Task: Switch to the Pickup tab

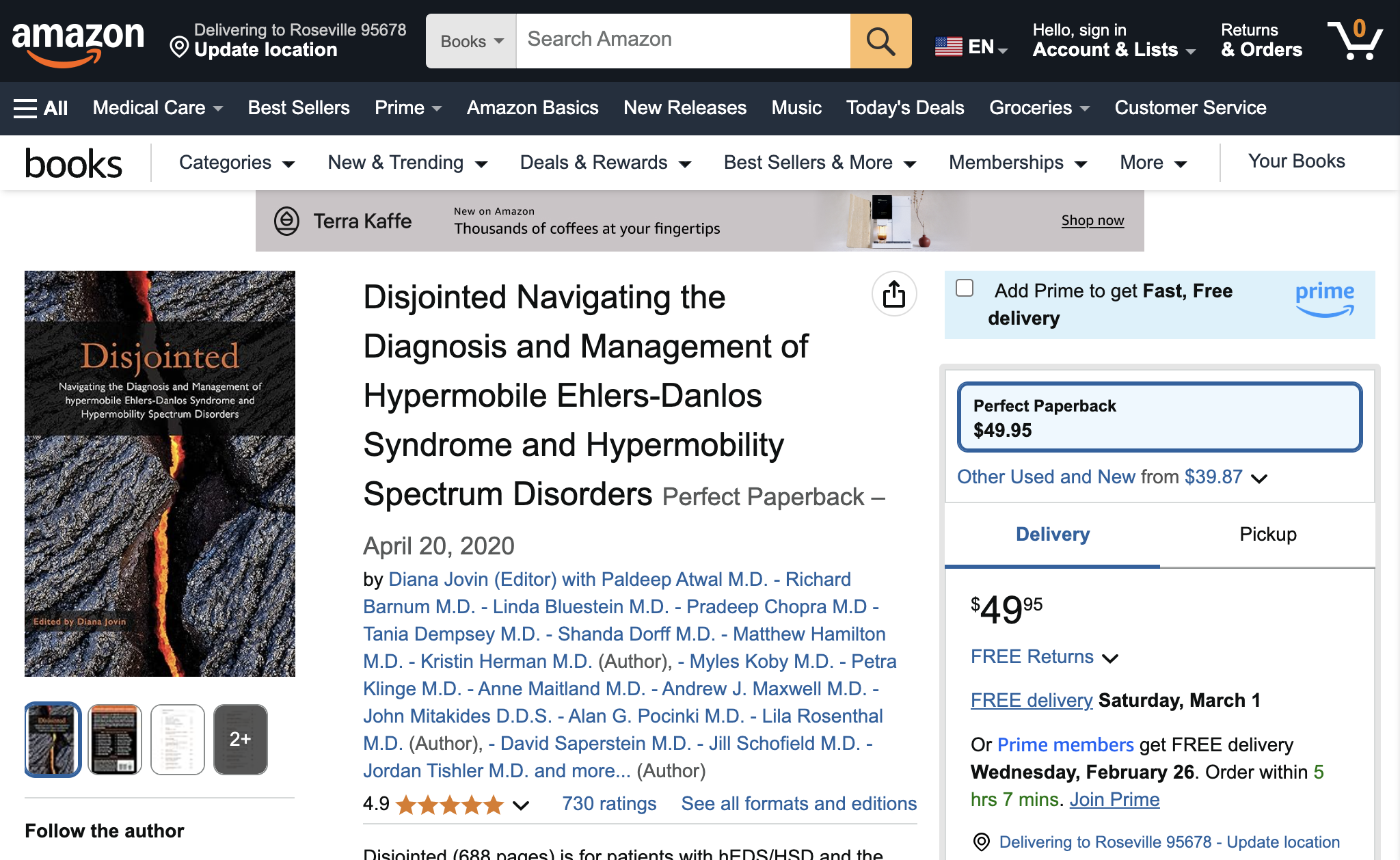Action: coord(1267,535)
